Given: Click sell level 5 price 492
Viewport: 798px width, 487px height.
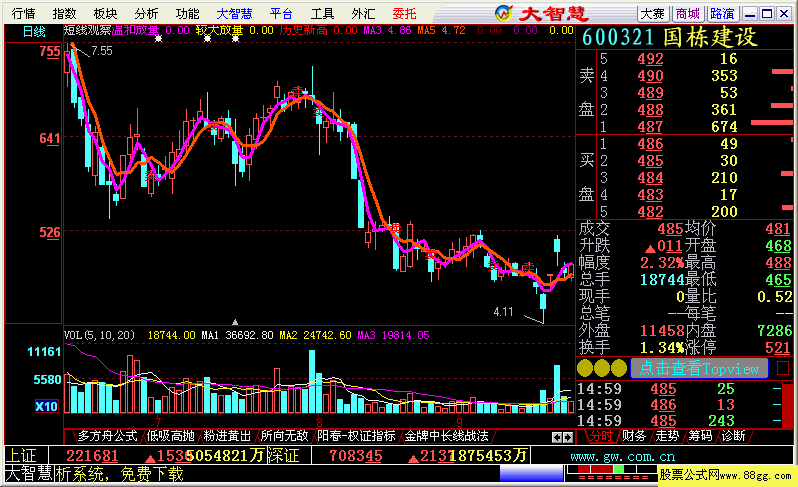Looking at the screenshot, I should point(650,59).
